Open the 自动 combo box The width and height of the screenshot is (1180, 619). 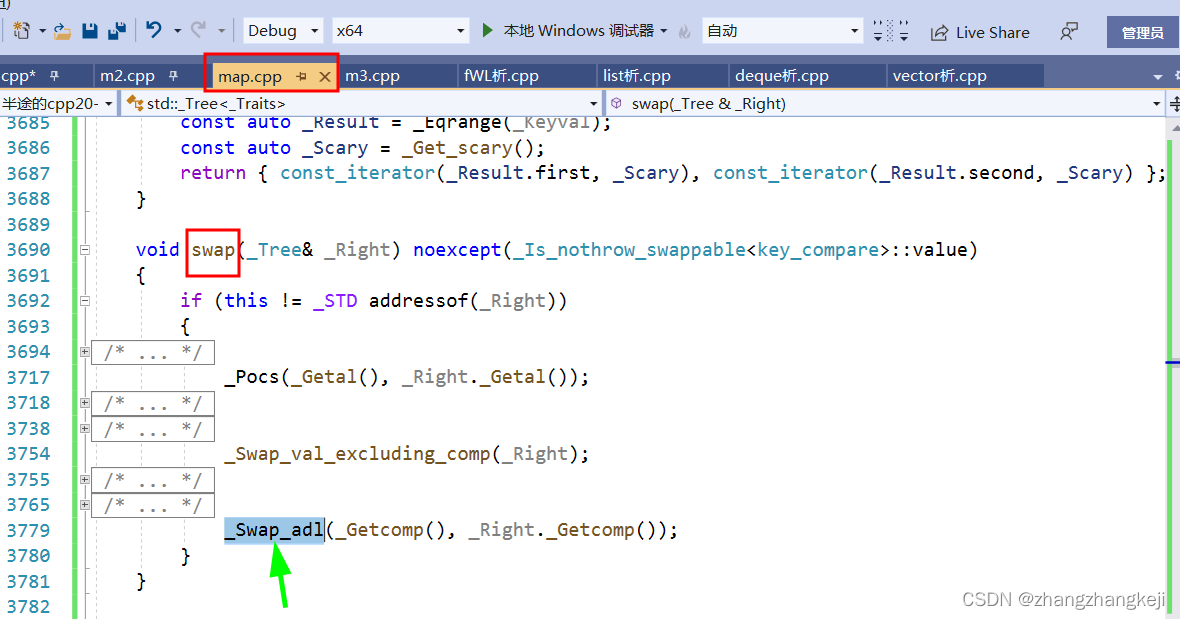(782, 31)
